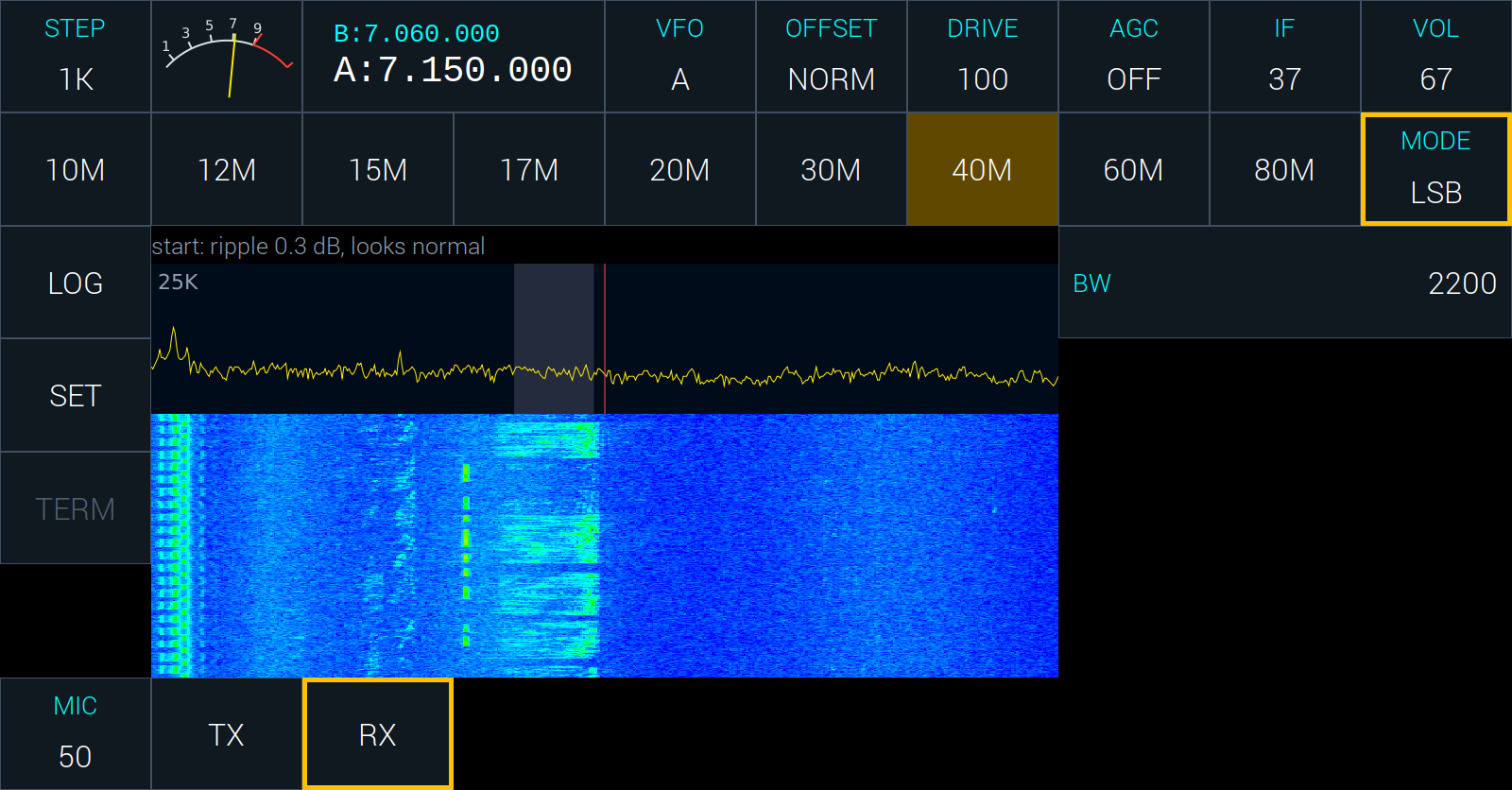Viewport: 1512px width, 790px height.
Task: Select VFO B frequency 7.060.000
Action: [x=417, y=34]
